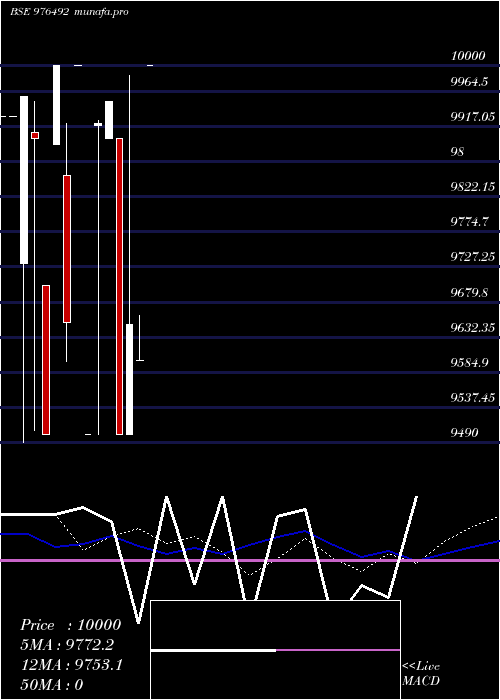Click the first tall white candlestick body

(x=24, y=180)
